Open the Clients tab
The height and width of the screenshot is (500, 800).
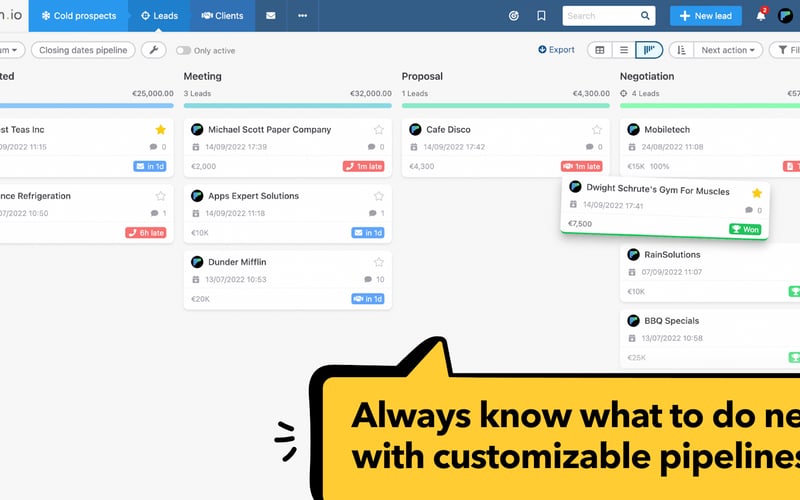[222, 16]
